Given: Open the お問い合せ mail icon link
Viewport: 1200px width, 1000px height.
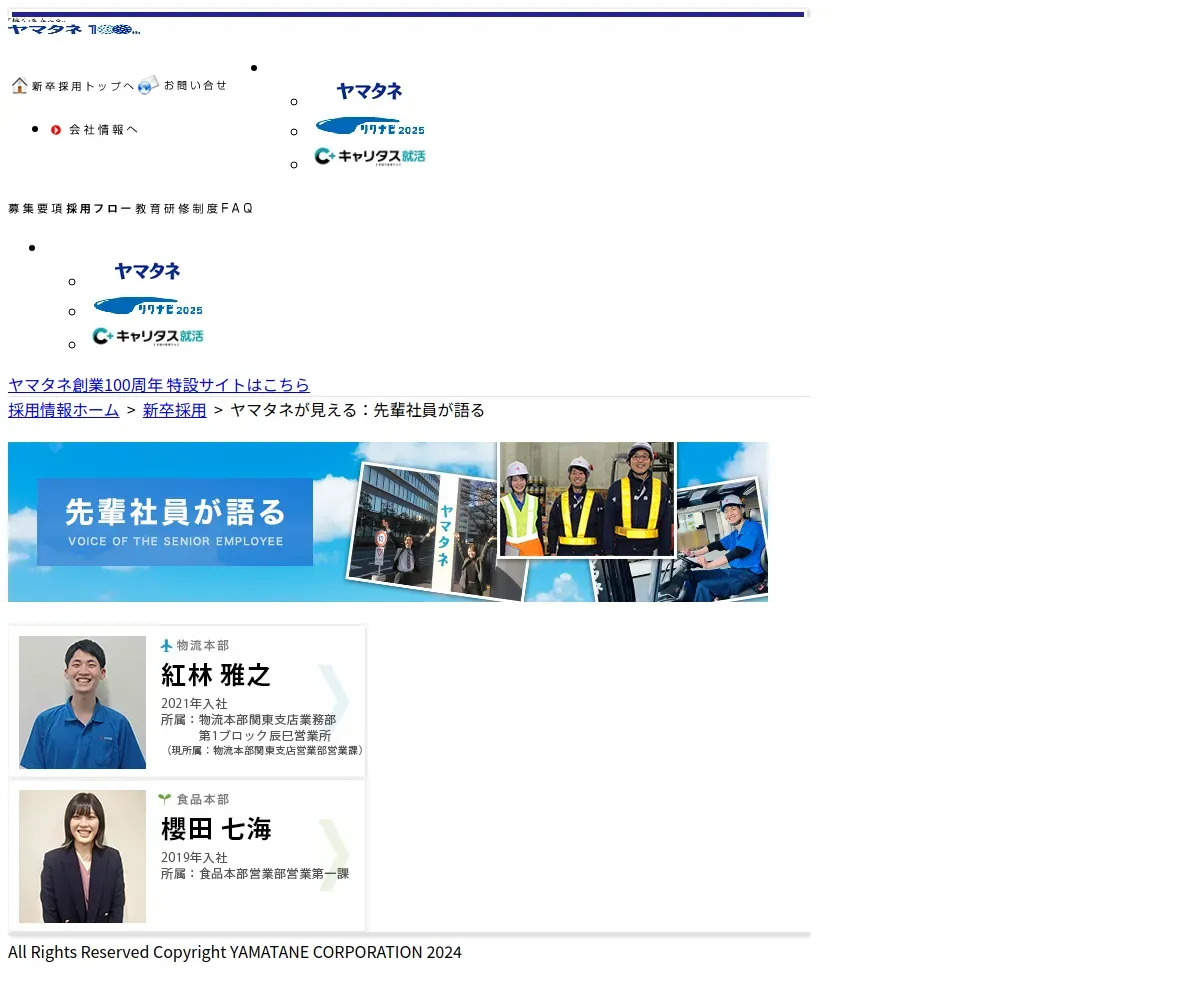Looking at the screenshot, I should [148, 85].
